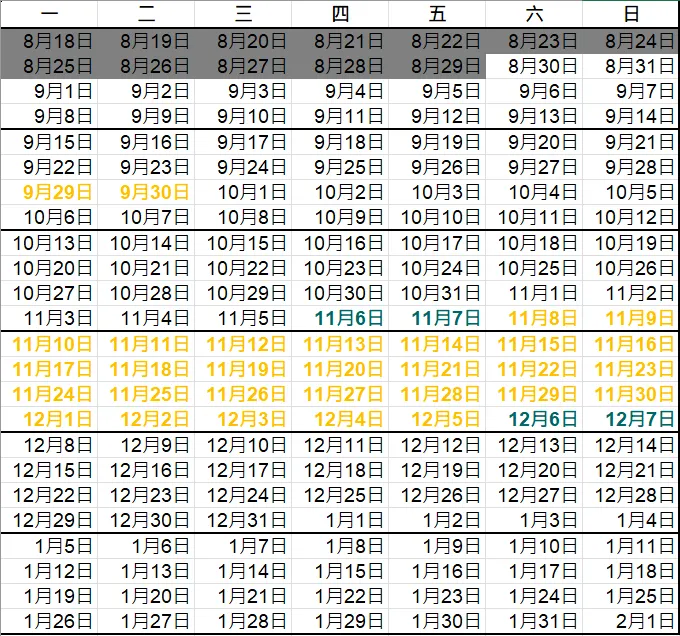Image resolution: width=680 pixels, height=636 pixels.
Task: Select the grey 8月27日 cell
Action: click(x=243, y=66)
